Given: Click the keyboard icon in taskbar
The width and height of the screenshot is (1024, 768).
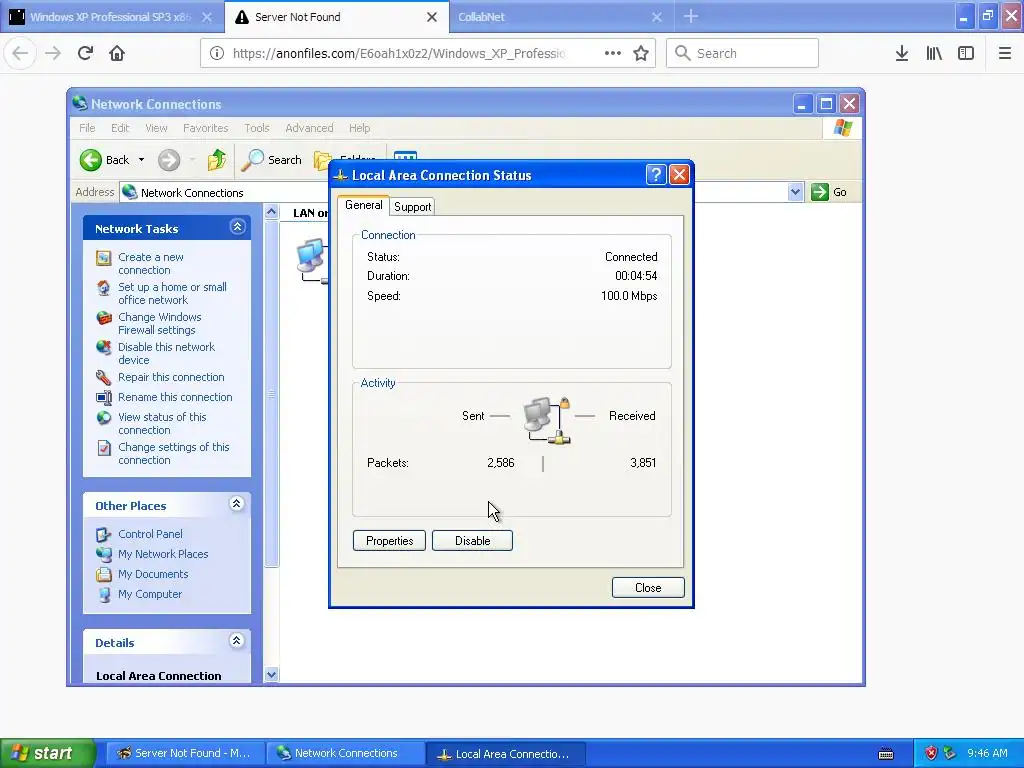Looking at the screenshot, I should pos(886,754).
